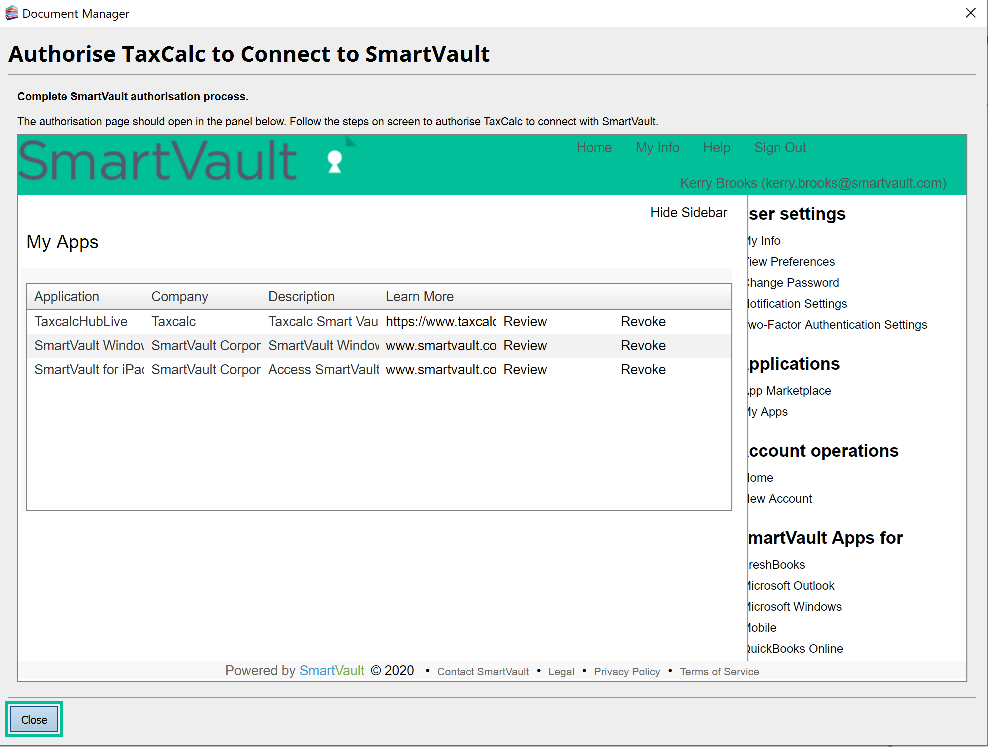Select the Taxcalc company cell

pyautogui.click(x=173, y=321)
